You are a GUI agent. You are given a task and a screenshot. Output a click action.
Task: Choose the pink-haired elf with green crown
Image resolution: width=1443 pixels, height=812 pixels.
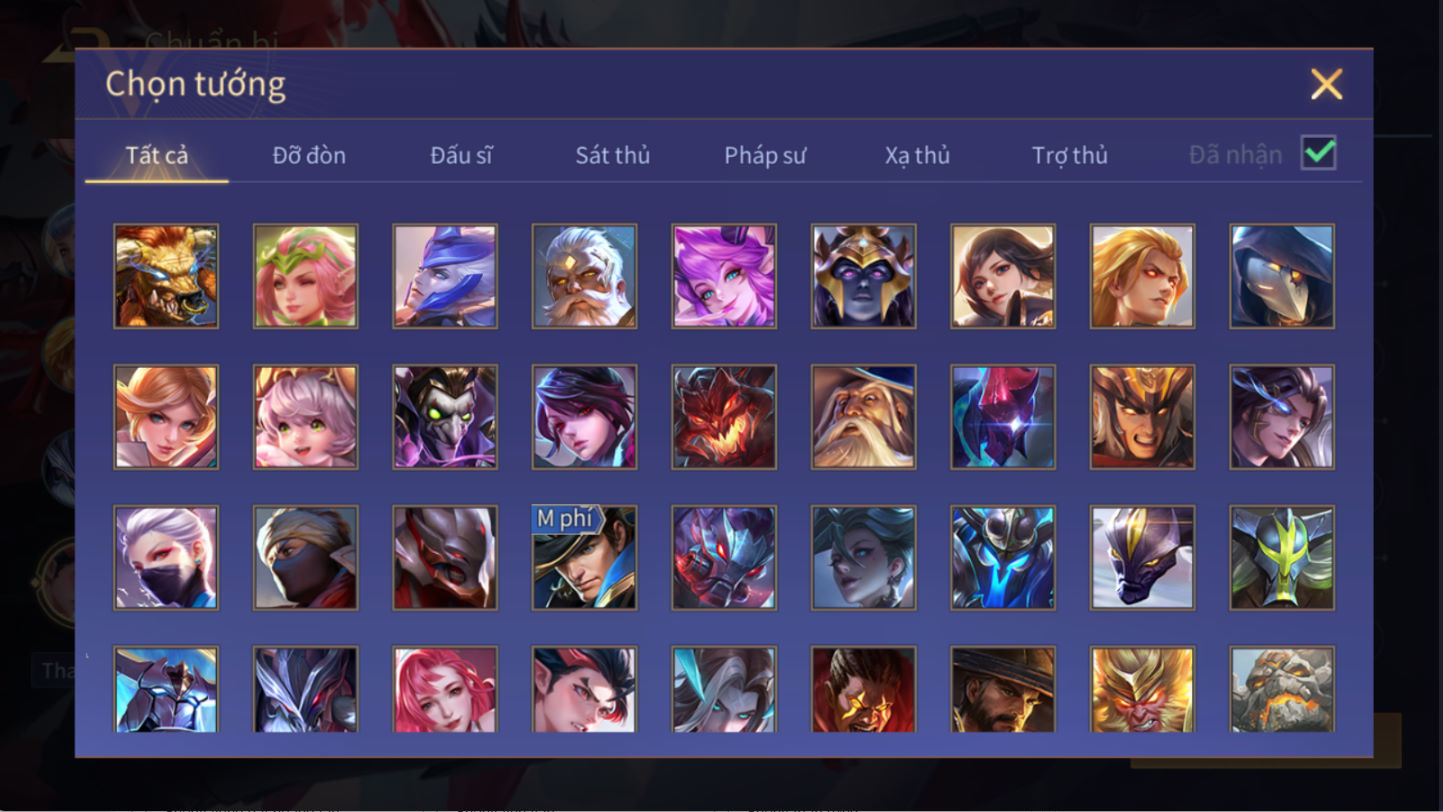(305, 276)
